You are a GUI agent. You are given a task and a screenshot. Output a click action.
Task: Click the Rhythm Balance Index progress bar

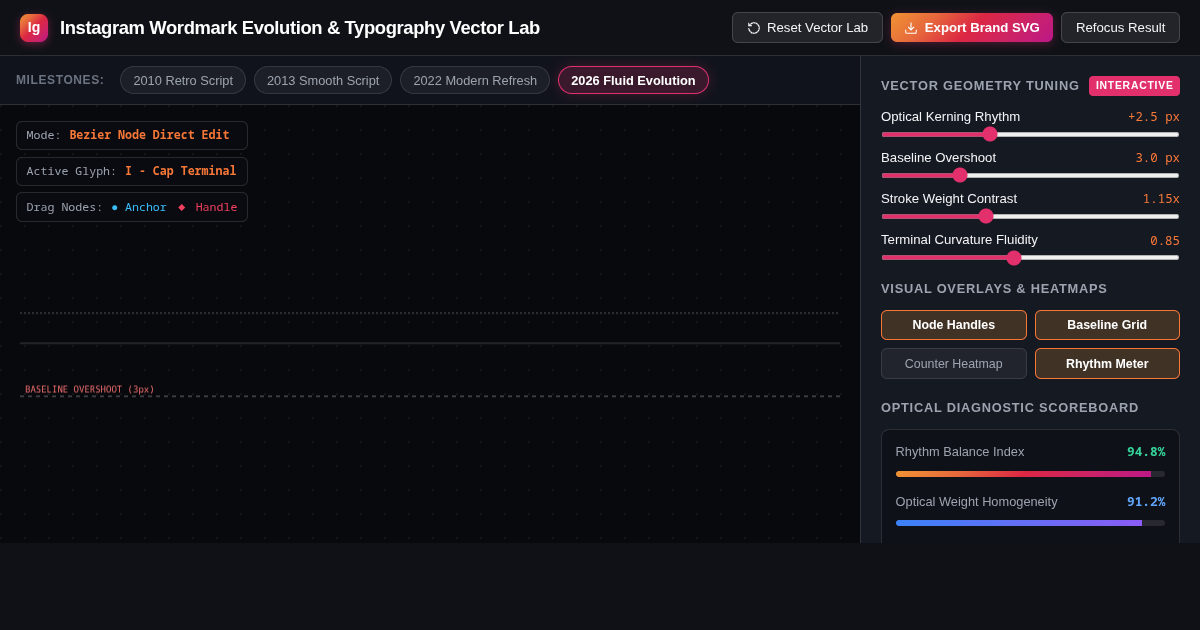[x=1030, y=474]
